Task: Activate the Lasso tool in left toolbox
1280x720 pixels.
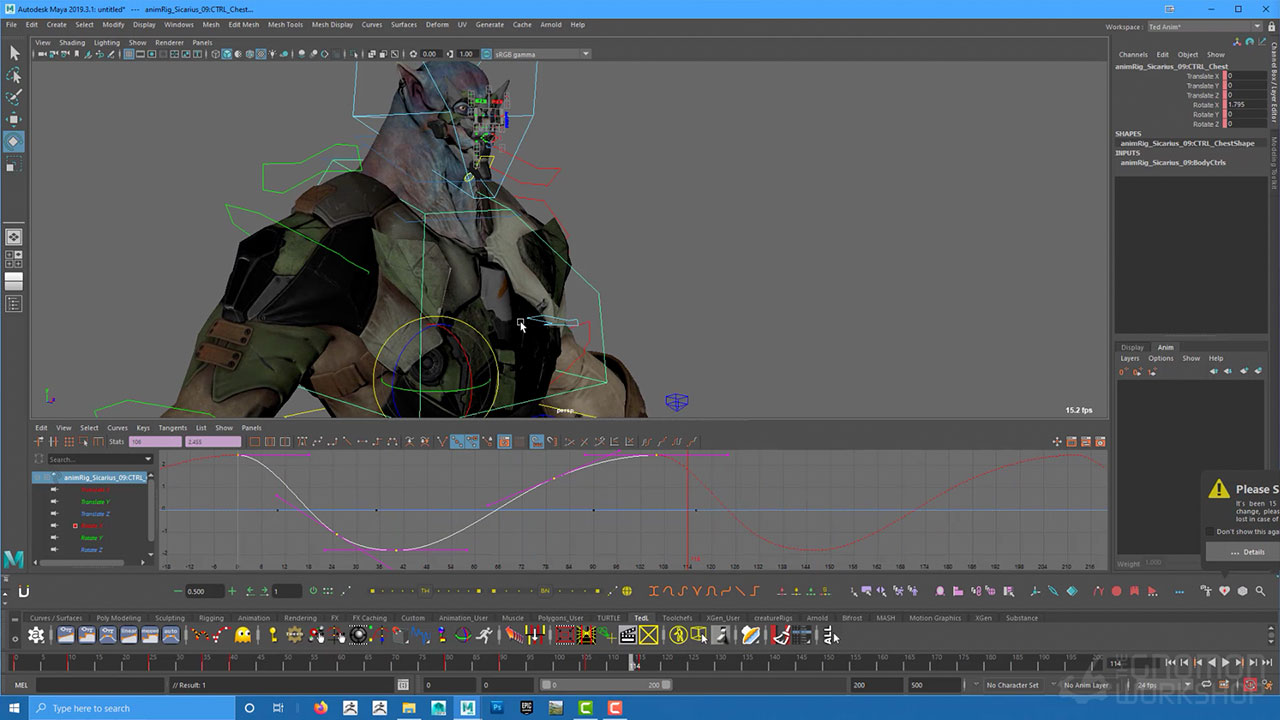Action: pos(14,75)
